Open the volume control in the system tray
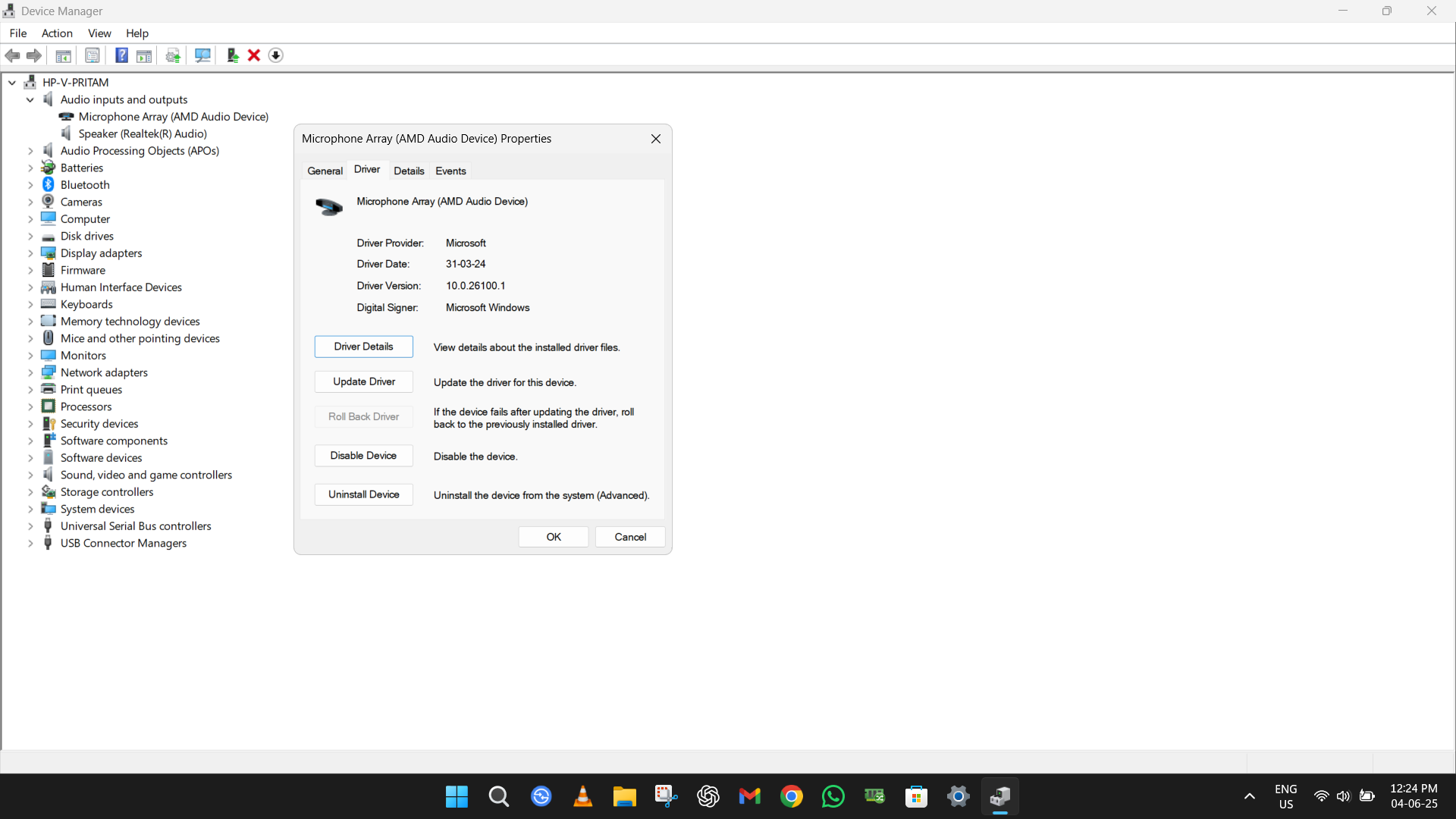 [1344, 796]
